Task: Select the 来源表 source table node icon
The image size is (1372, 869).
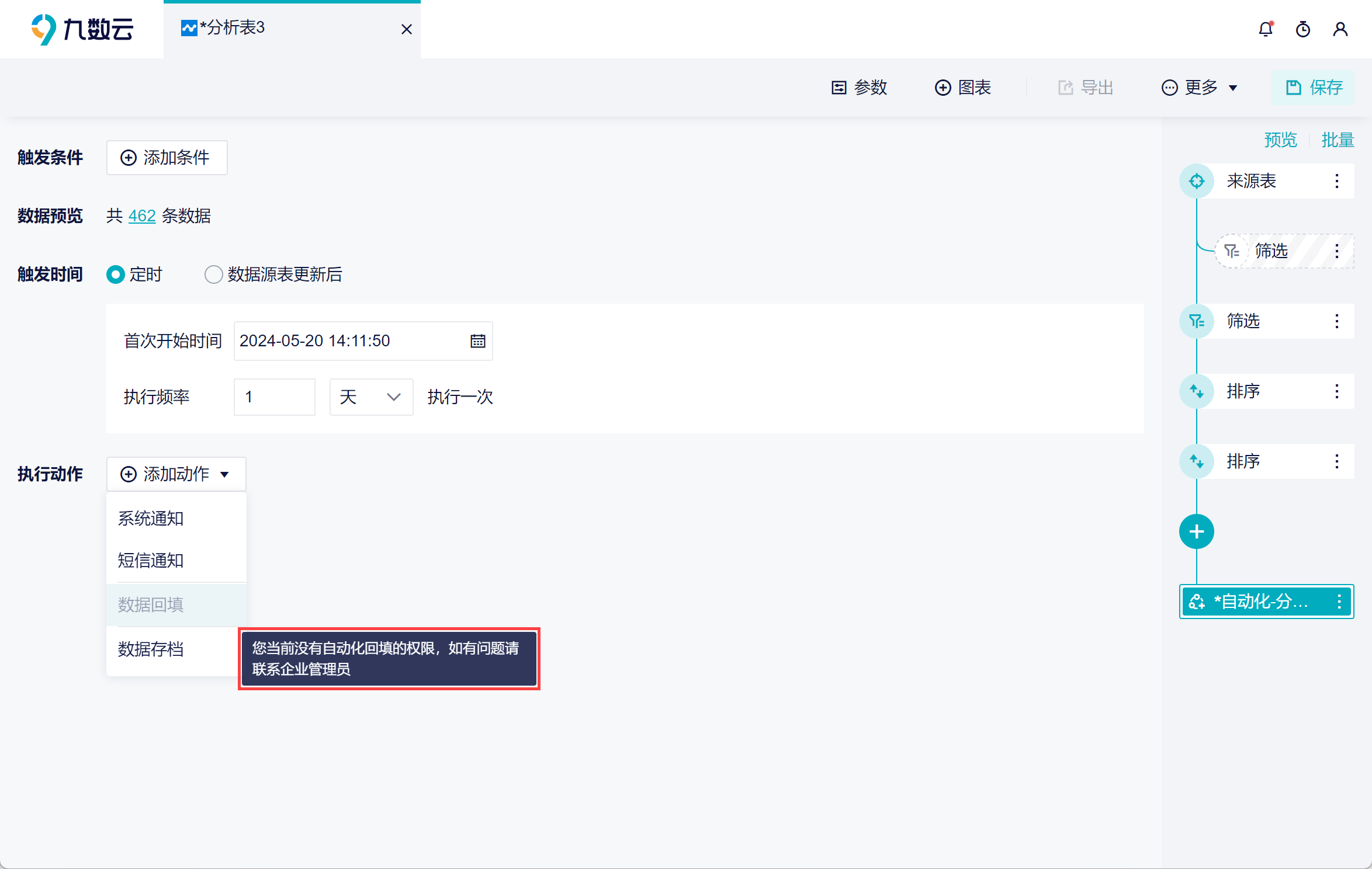Action: tap(1196, 181)
